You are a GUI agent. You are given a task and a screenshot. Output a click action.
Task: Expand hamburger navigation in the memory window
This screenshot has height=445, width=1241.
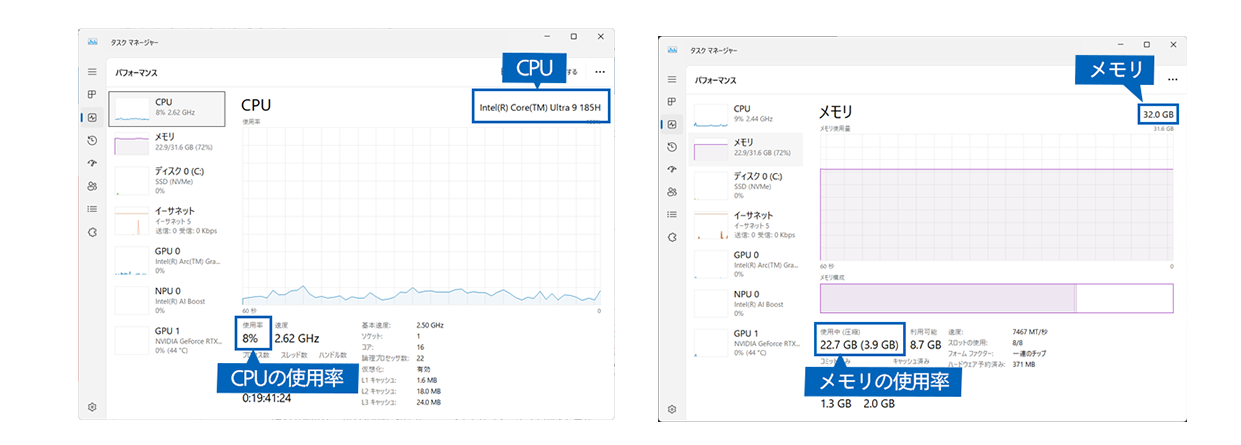672,79
